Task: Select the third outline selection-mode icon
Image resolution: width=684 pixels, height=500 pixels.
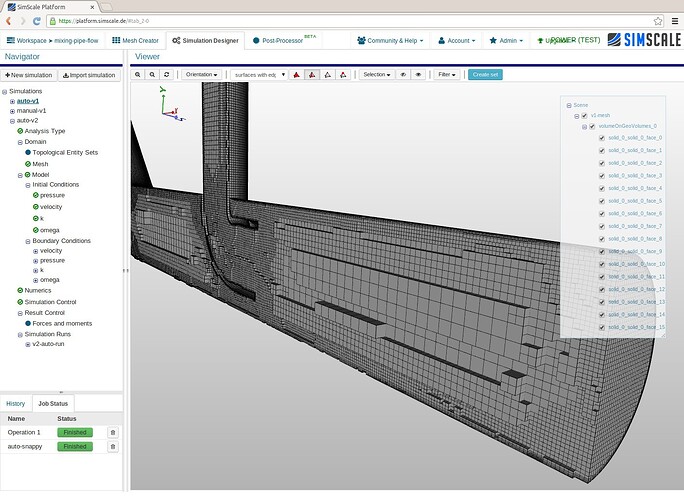Action: 328,75
